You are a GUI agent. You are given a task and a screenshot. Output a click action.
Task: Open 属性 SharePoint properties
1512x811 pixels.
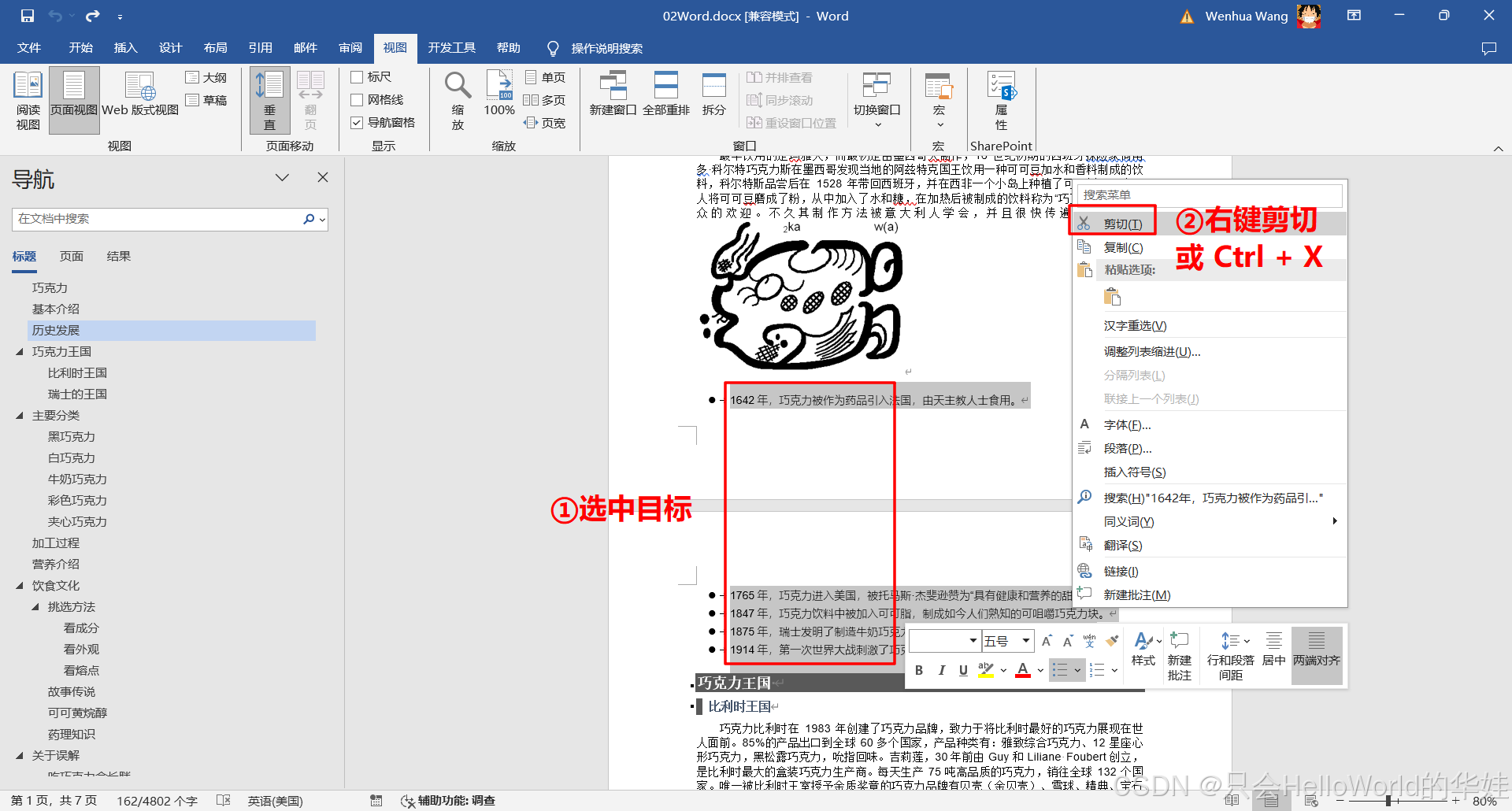point(1002,101)
